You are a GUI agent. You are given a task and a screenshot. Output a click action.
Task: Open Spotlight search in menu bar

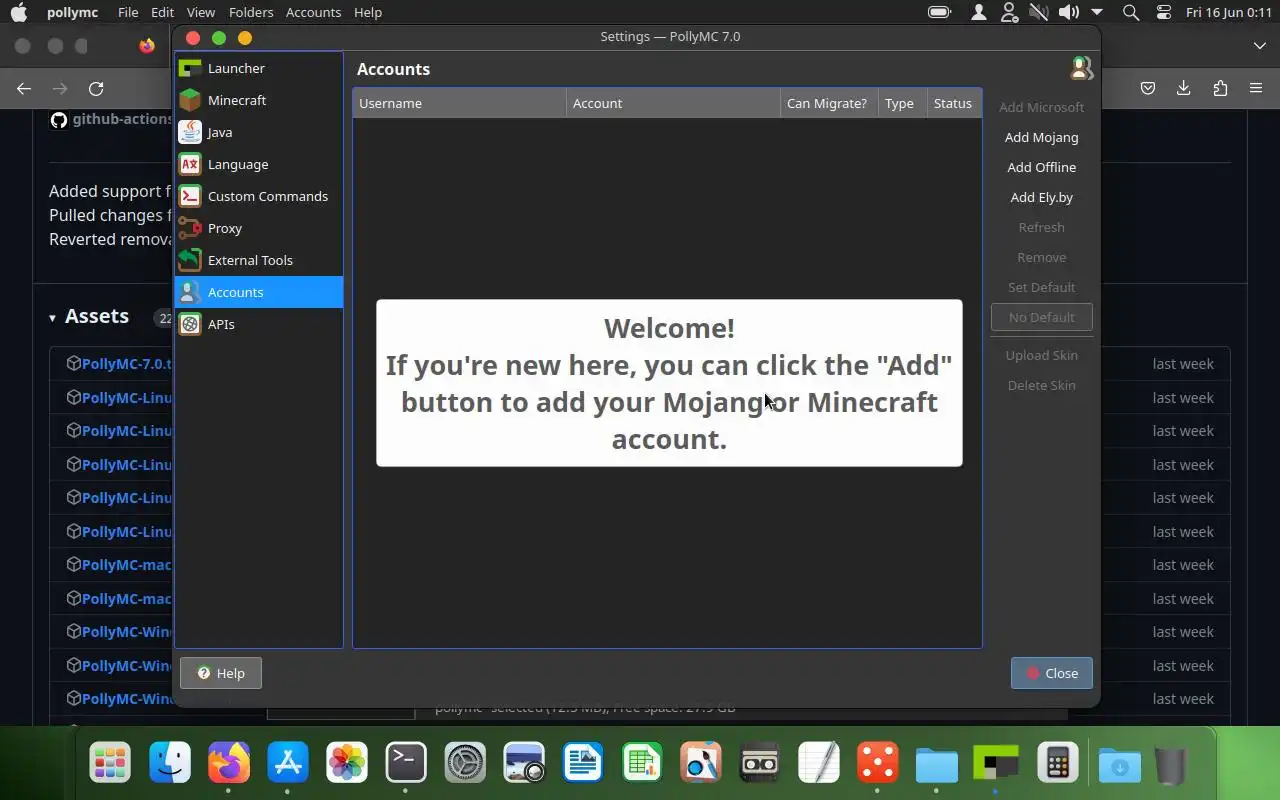coord(1131,12)
